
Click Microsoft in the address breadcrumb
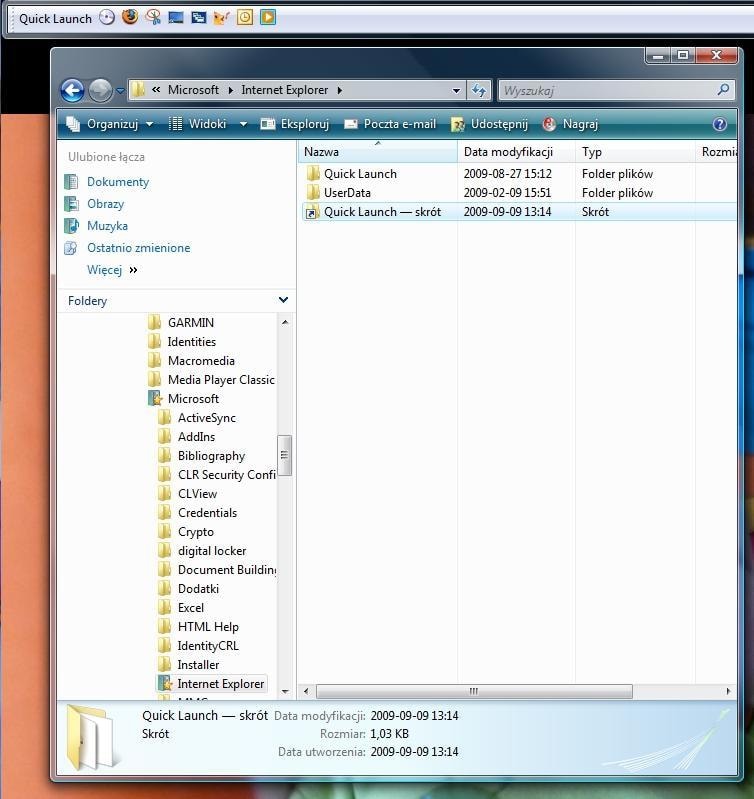pos(193,90)
